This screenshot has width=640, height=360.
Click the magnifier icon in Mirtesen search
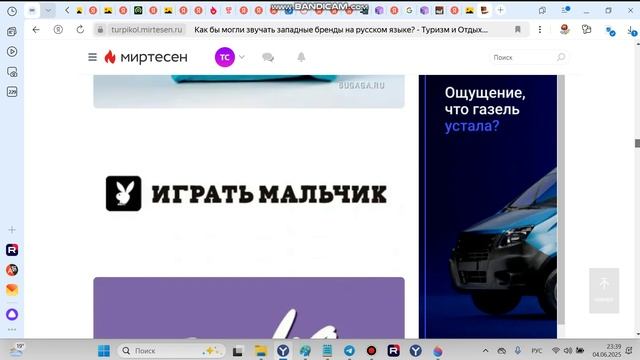point(561,57)
